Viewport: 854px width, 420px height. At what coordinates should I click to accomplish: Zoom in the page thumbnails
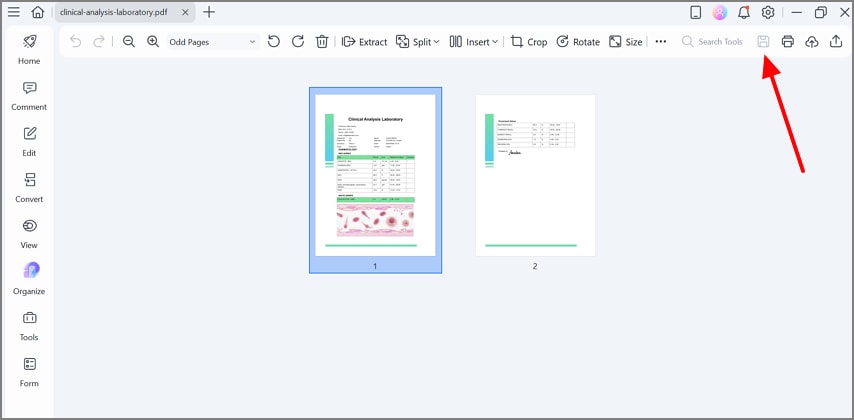(153, 41)
